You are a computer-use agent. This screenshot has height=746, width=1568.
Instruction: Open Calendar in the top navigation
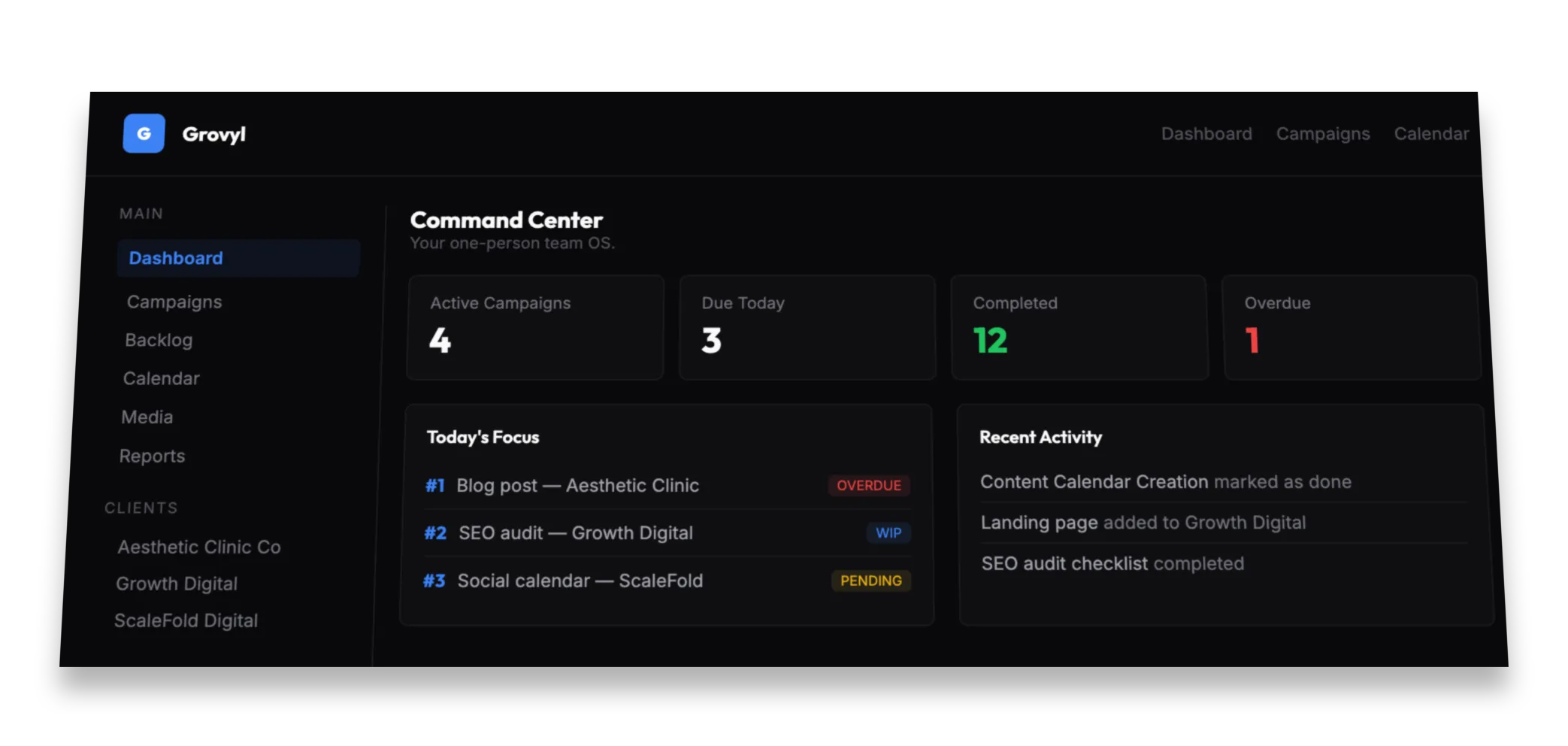click(1431, 134)
